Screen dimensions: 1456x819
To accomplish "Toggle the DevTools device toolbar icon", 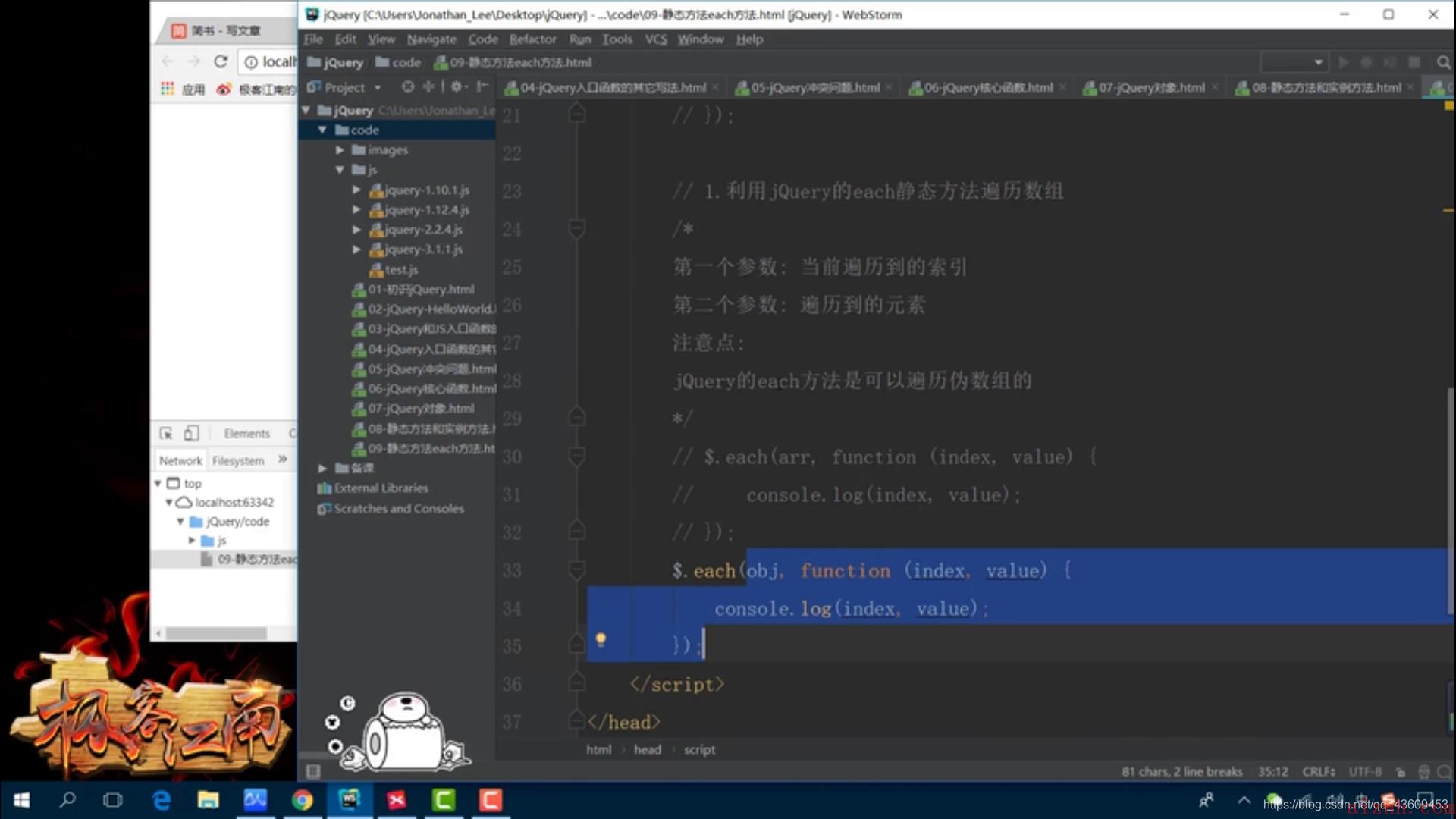I will point(191,433).
